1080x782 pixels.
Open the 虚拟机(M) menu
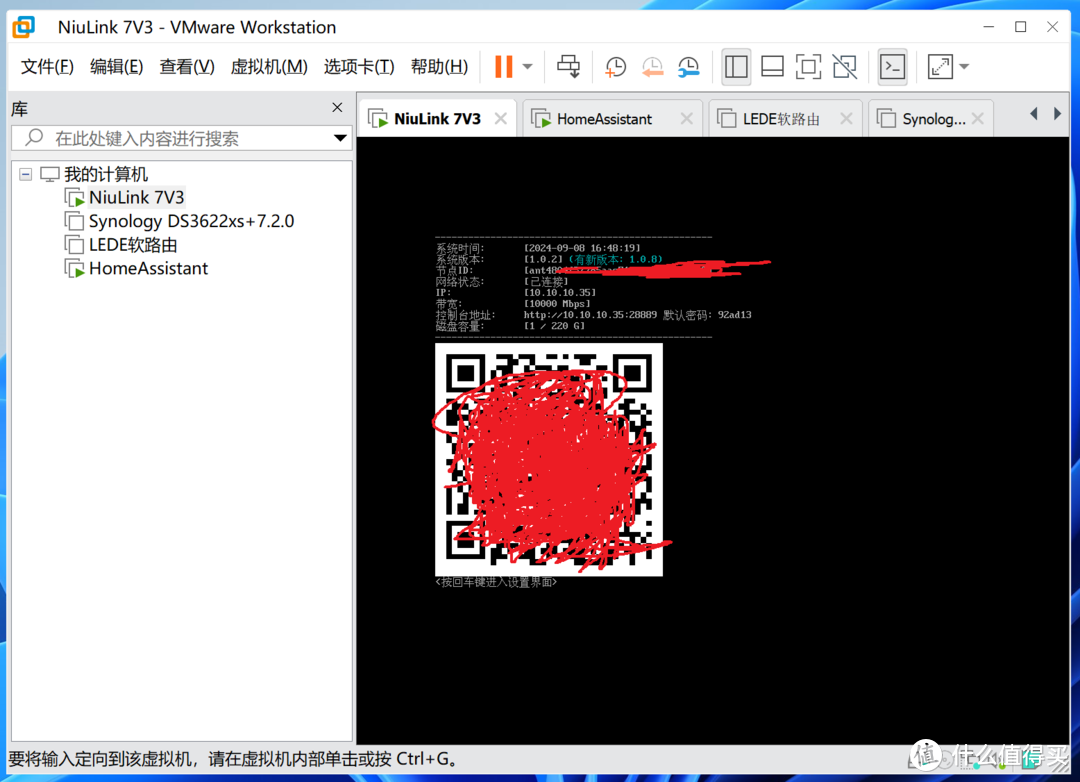tap(269, 67)
